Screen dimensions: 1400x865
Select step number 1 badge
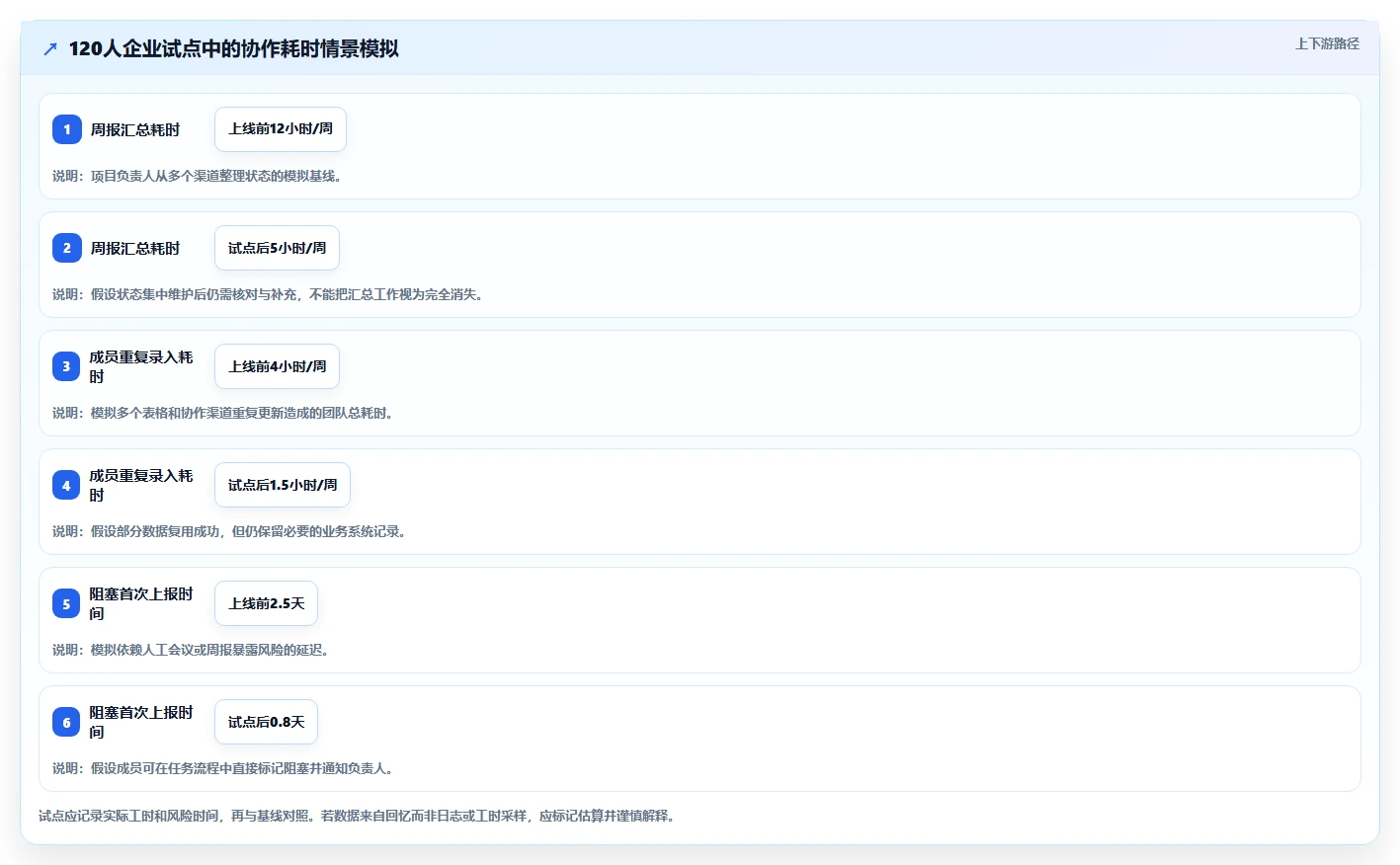pos(67,129)
